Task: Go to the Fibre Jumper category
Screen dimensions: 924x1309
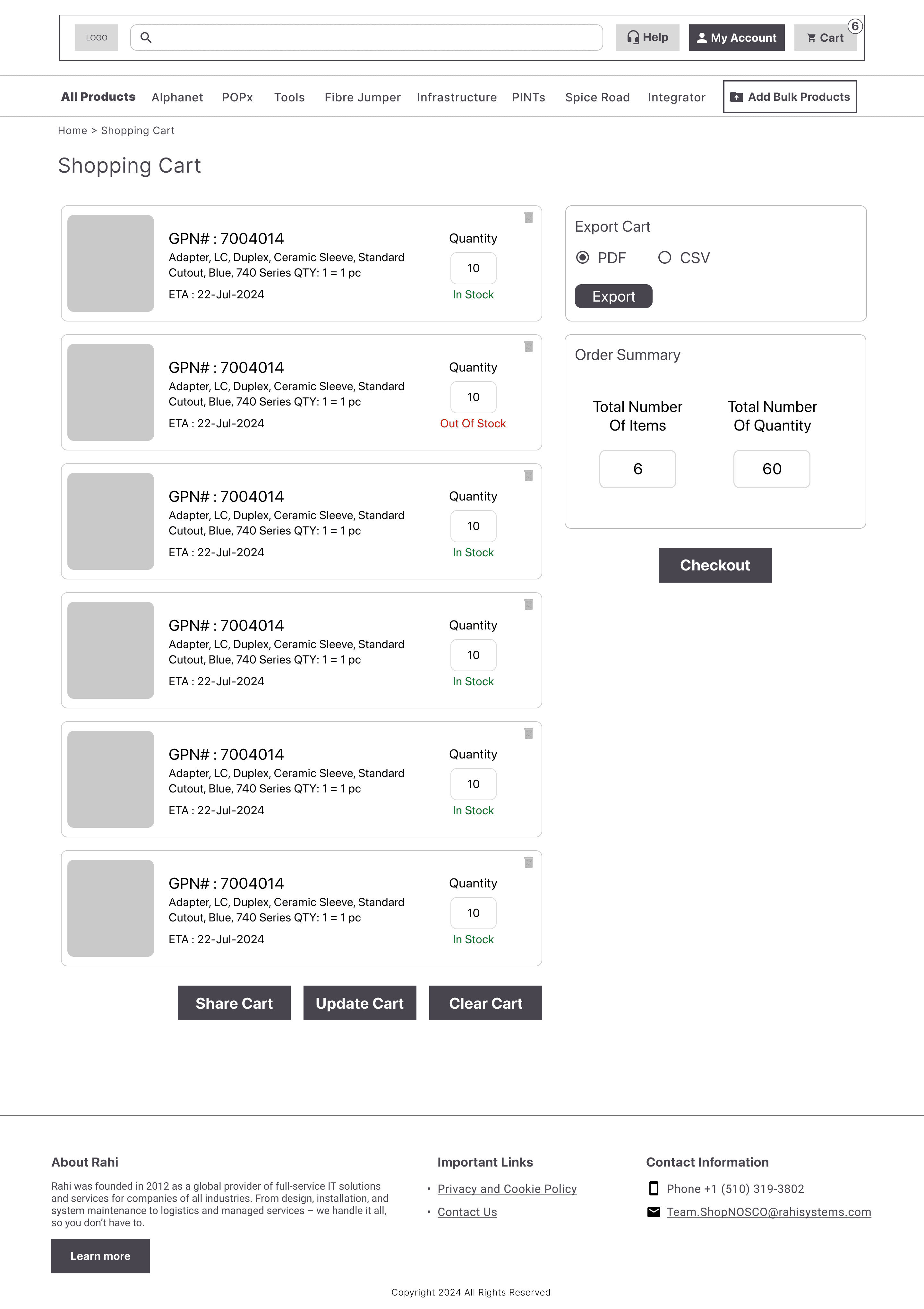Action: point(363,98)
